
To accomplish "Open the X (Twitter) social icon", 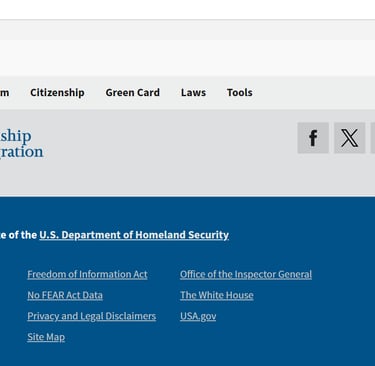I will pyautogui.click(x=349, y=138).
